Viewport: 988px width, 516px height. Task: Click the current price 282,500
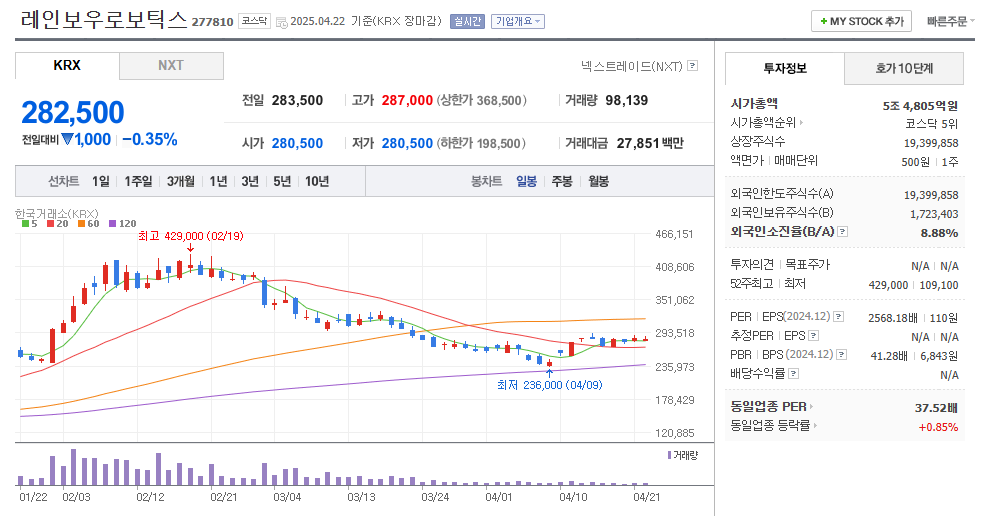pos(73,113)
